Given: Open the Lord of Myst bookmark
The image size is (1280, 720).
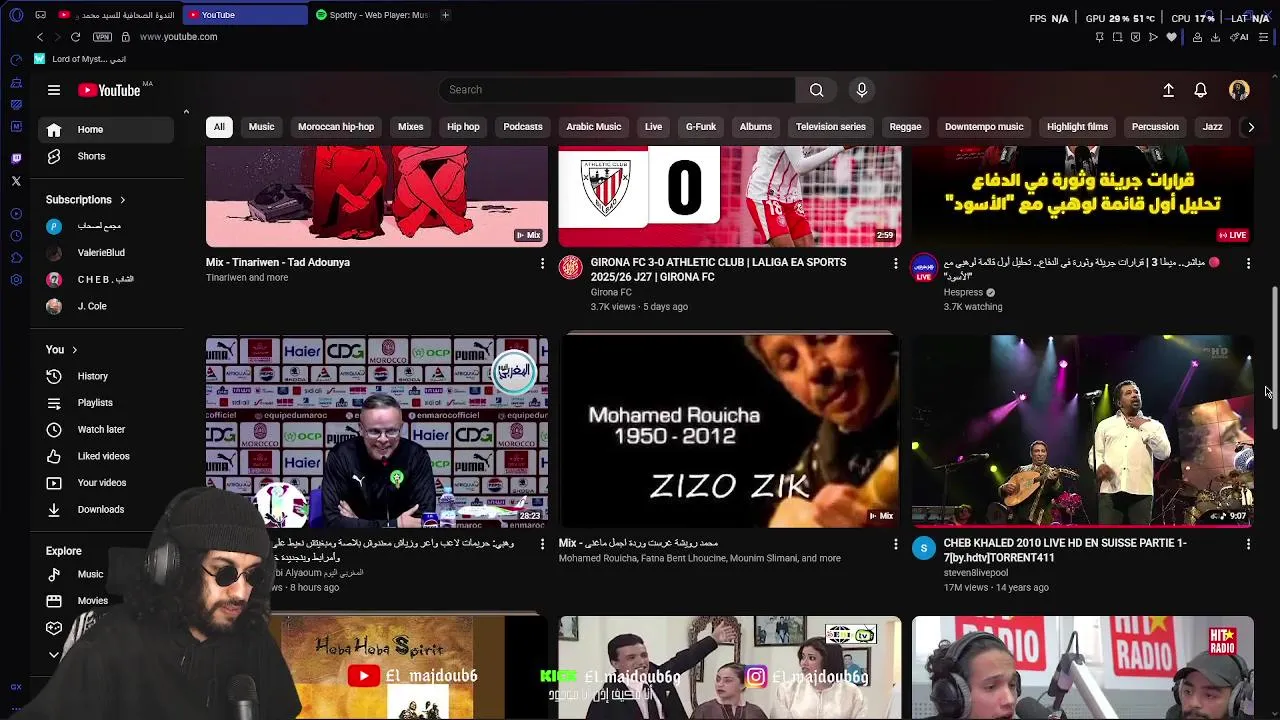Looking at the screenshot, I should 80,59.
